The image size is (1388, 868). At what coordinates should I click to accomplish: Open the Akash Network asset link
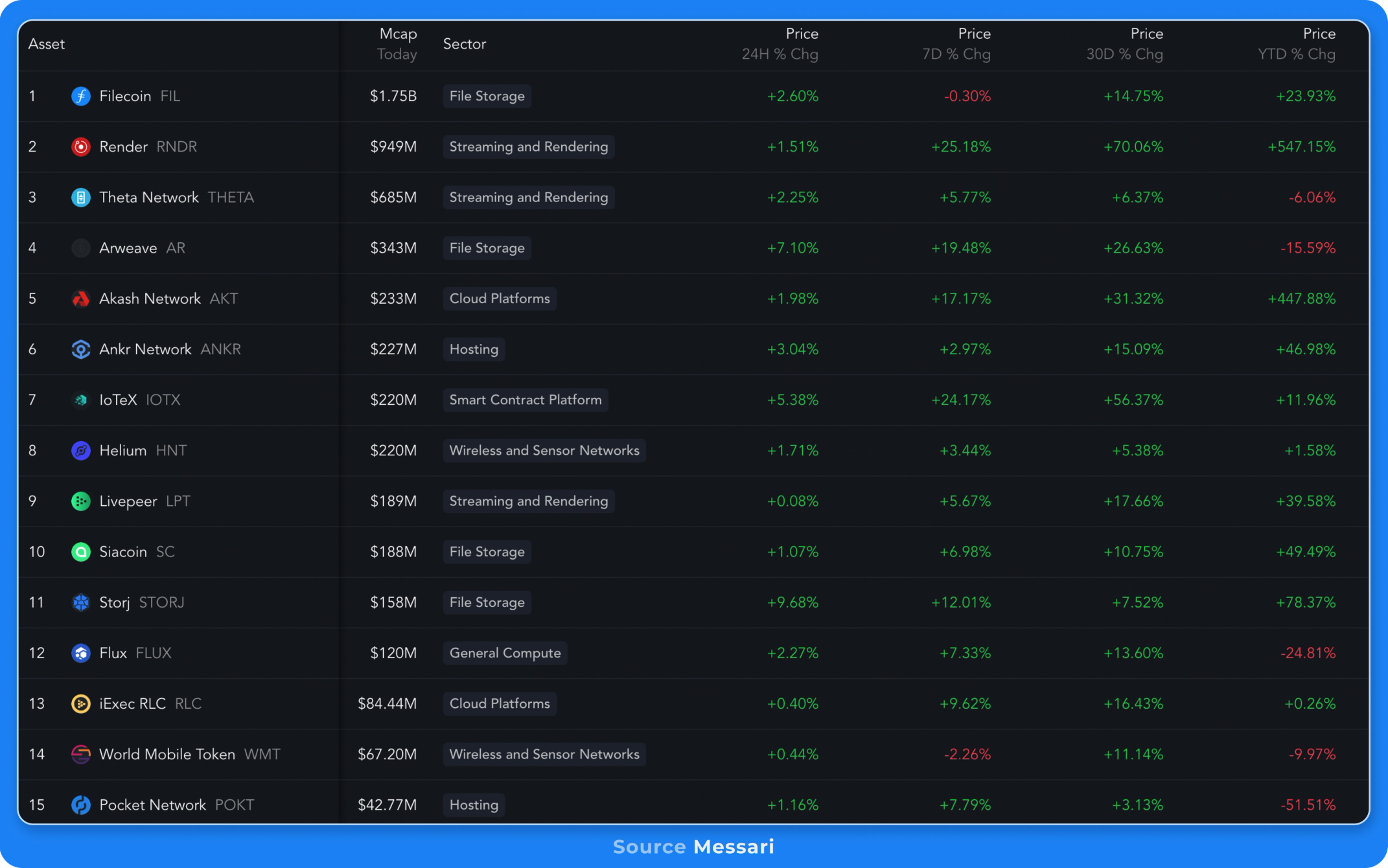(x=150, y=299)
